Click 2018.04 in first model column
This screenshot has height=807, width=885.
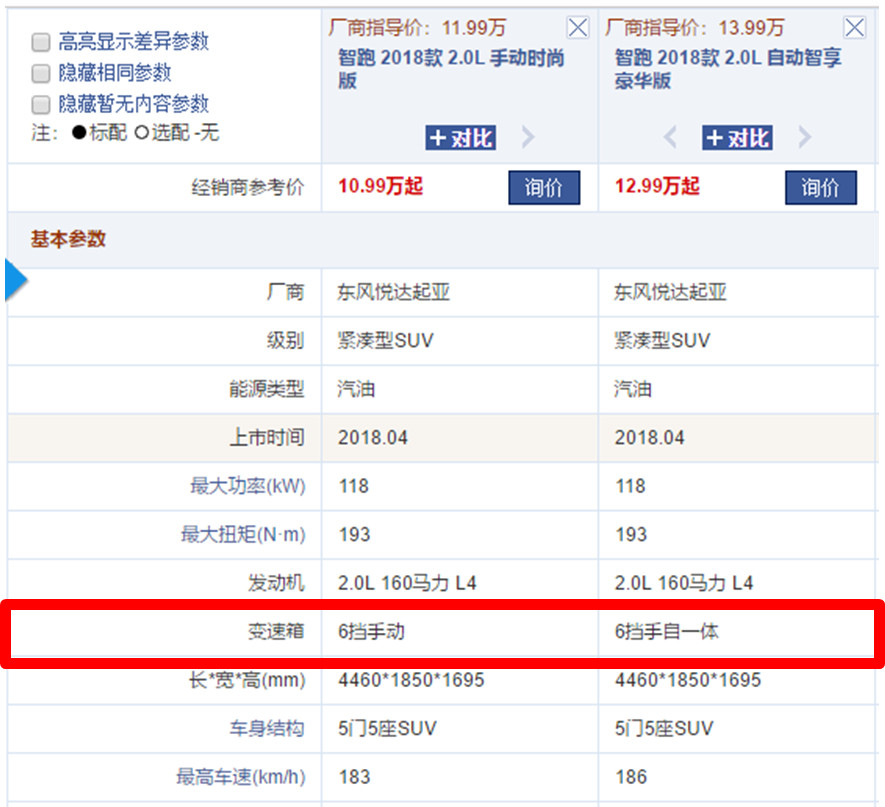(373, 438)
